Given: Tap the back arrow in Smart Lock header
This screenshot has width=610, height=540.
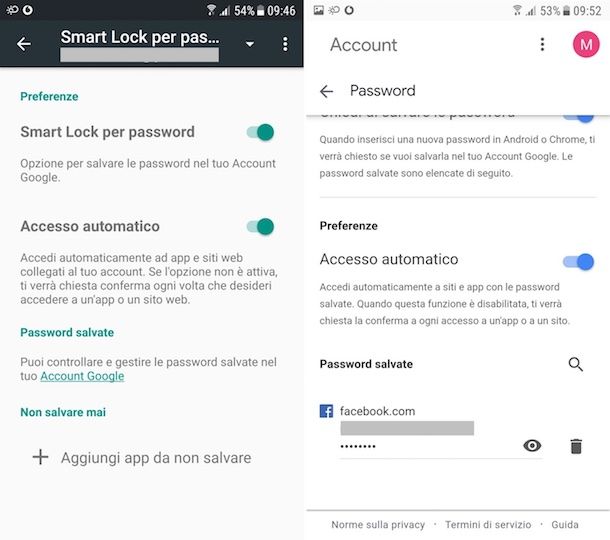Looking at the screenshot, I should [x=24, y=44].
